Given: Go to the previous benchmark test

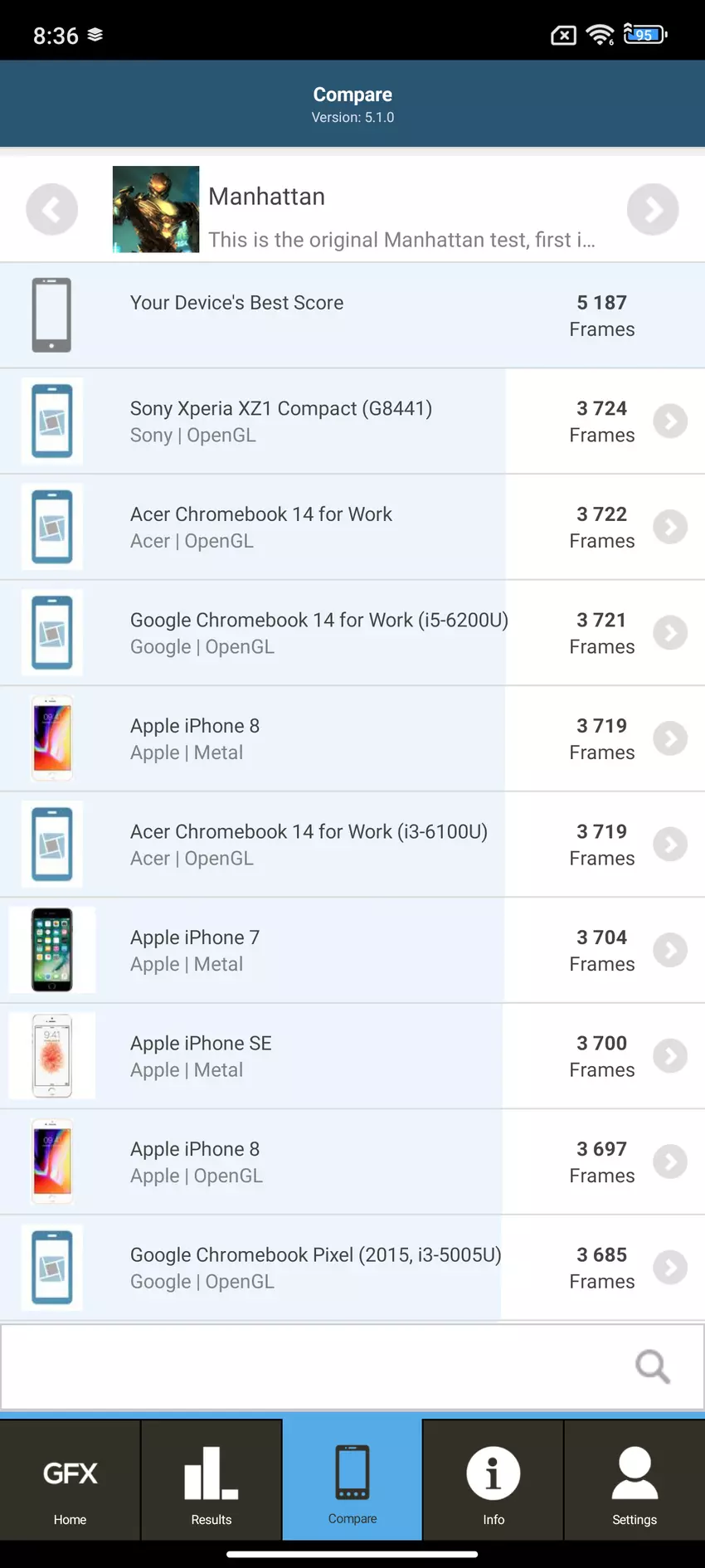Looking at the screenshot, I should click(51, 209).
